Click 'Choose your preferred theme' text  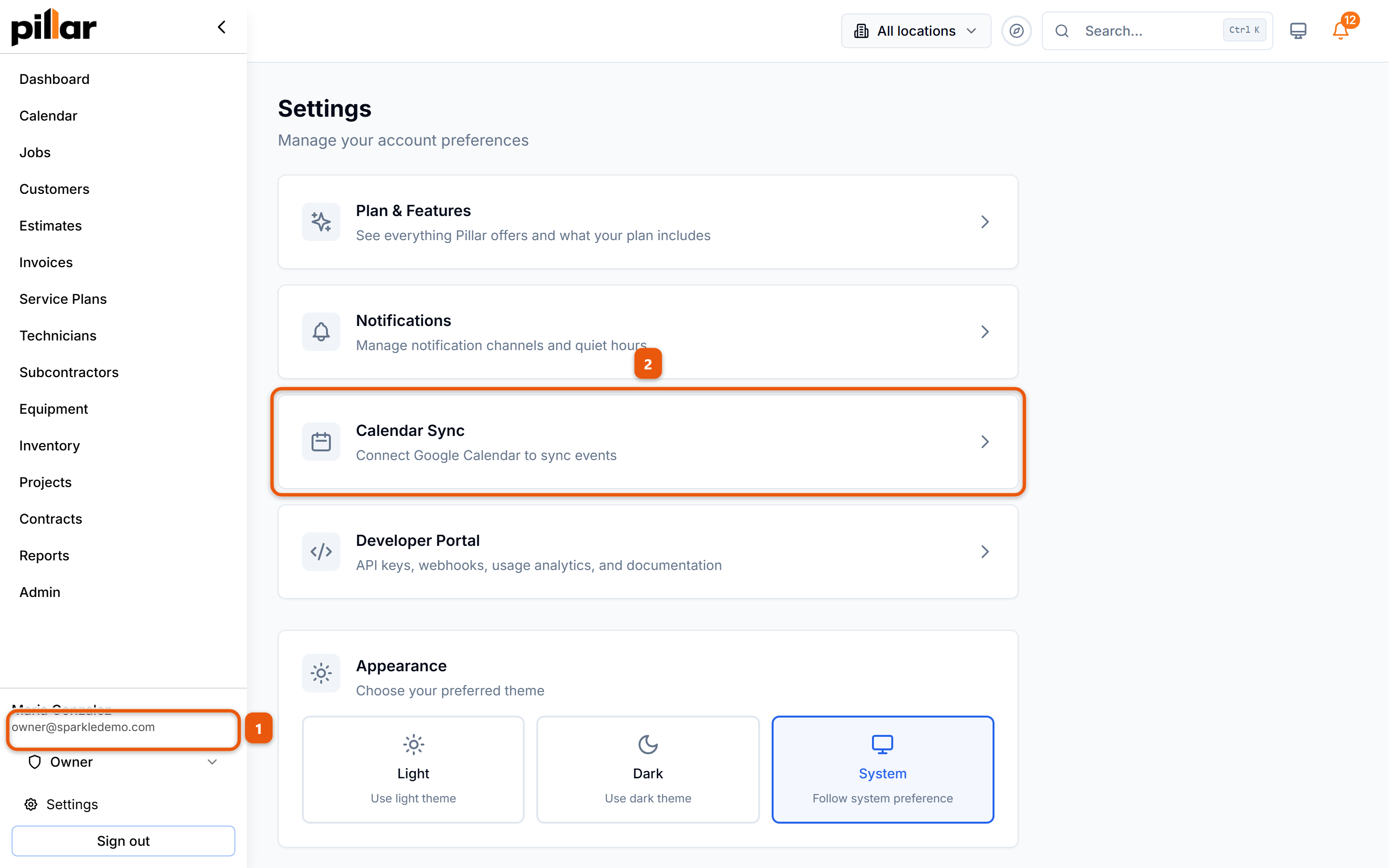(x=450, y=691)
